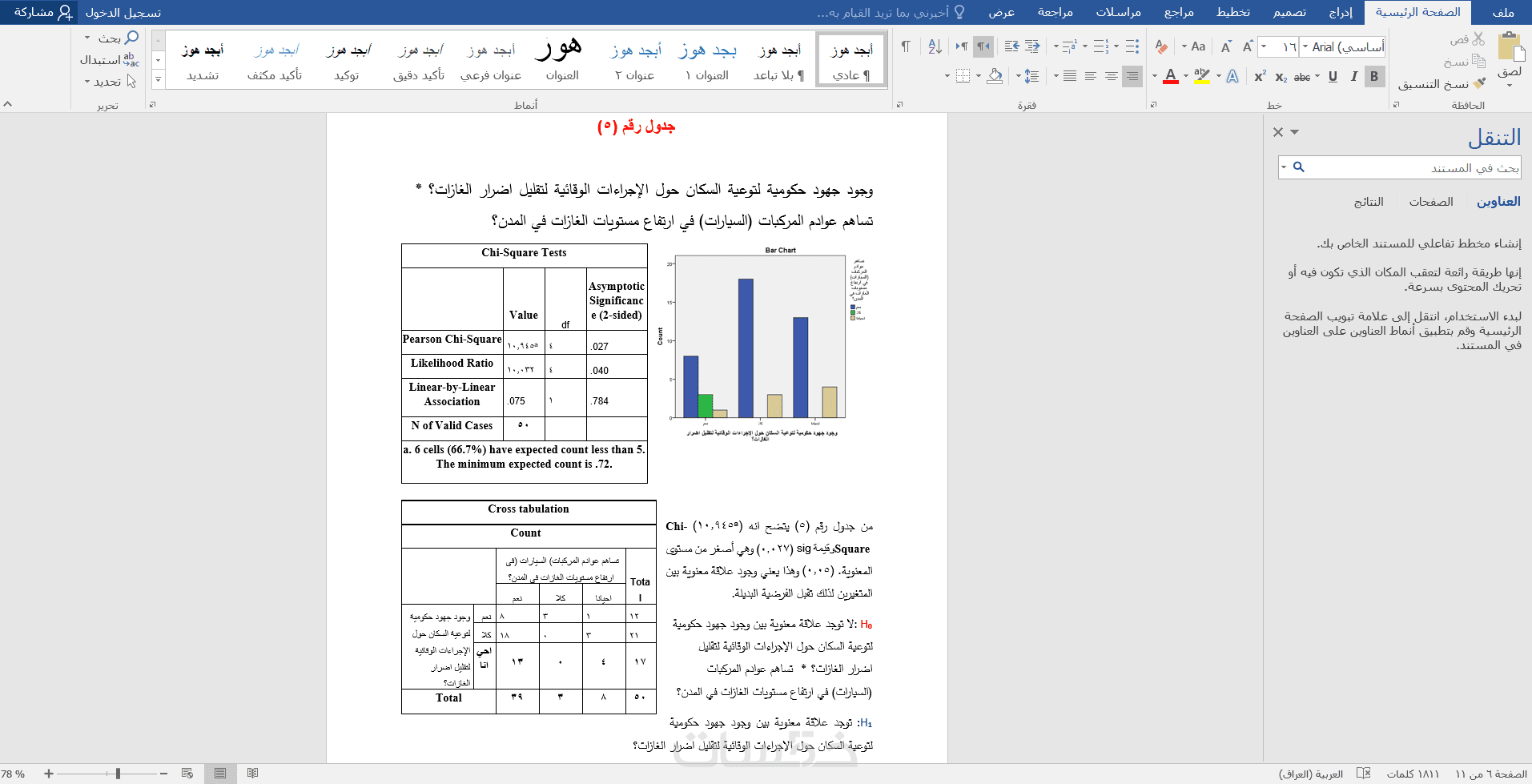Viewport: 1532px width, 784px height.
Task: Expand the Styles gallery More arrow
Action: tap(159, 79)
